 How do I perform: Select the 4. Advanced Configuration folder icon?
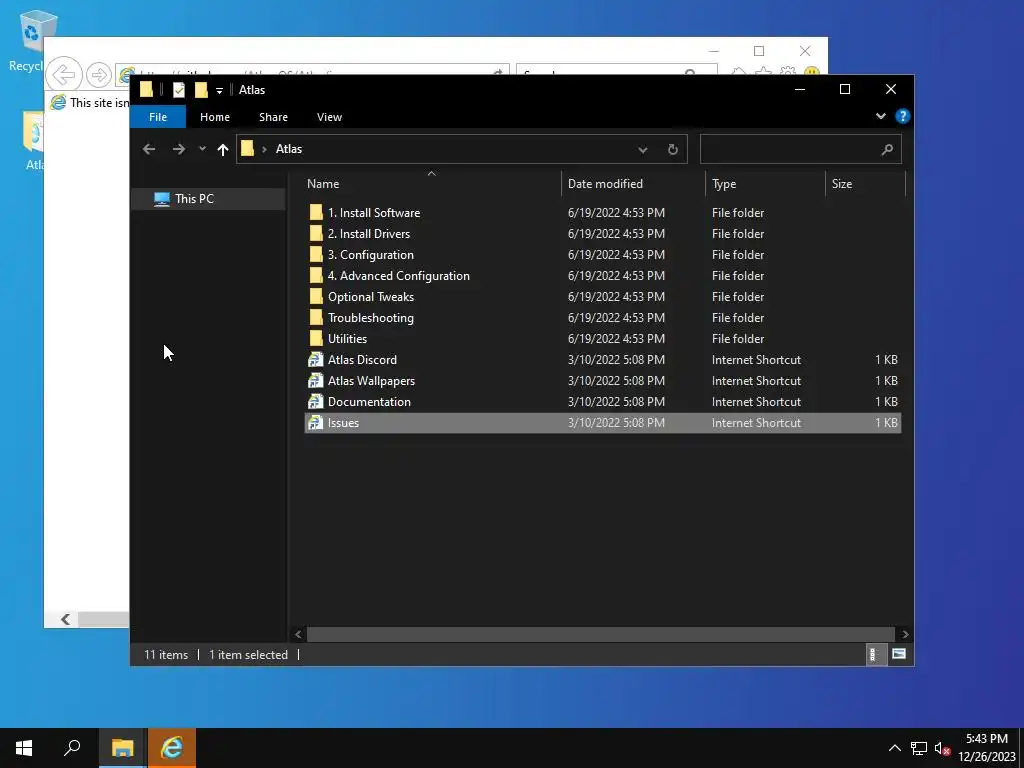[316, 275]
